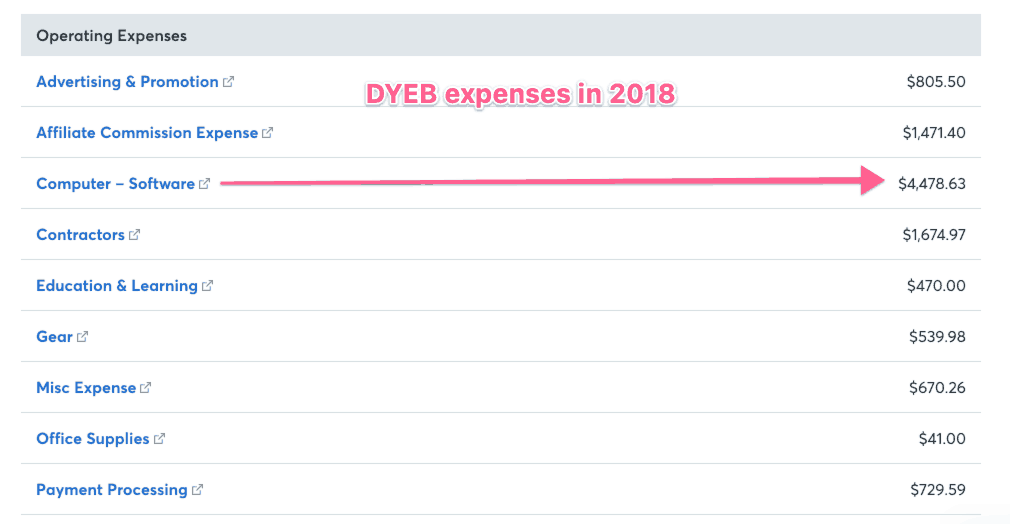Select the Education & Learning link

click(117, 286)
